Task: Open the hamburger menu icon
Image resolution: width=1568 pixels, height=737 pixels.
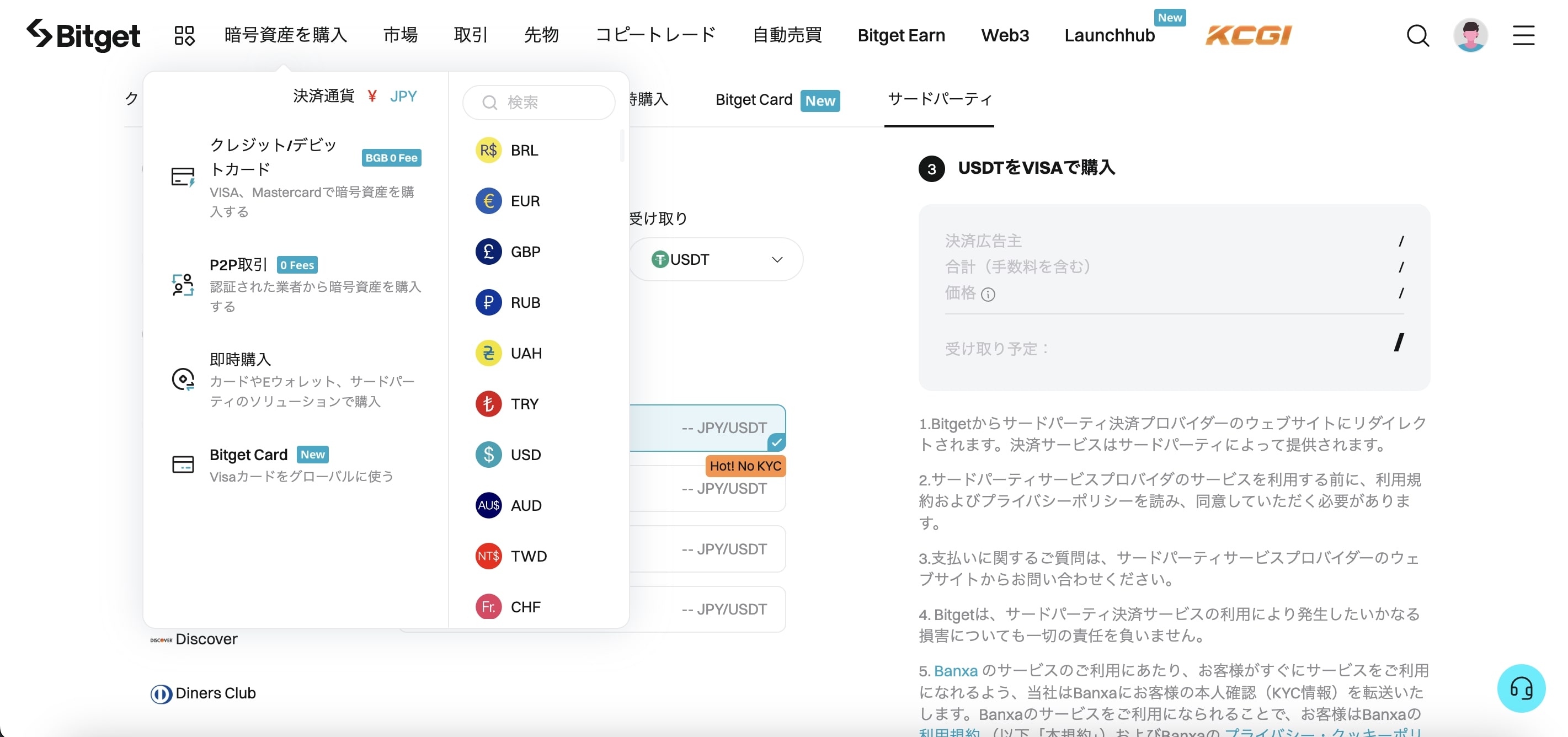Action: point(1523,35)
